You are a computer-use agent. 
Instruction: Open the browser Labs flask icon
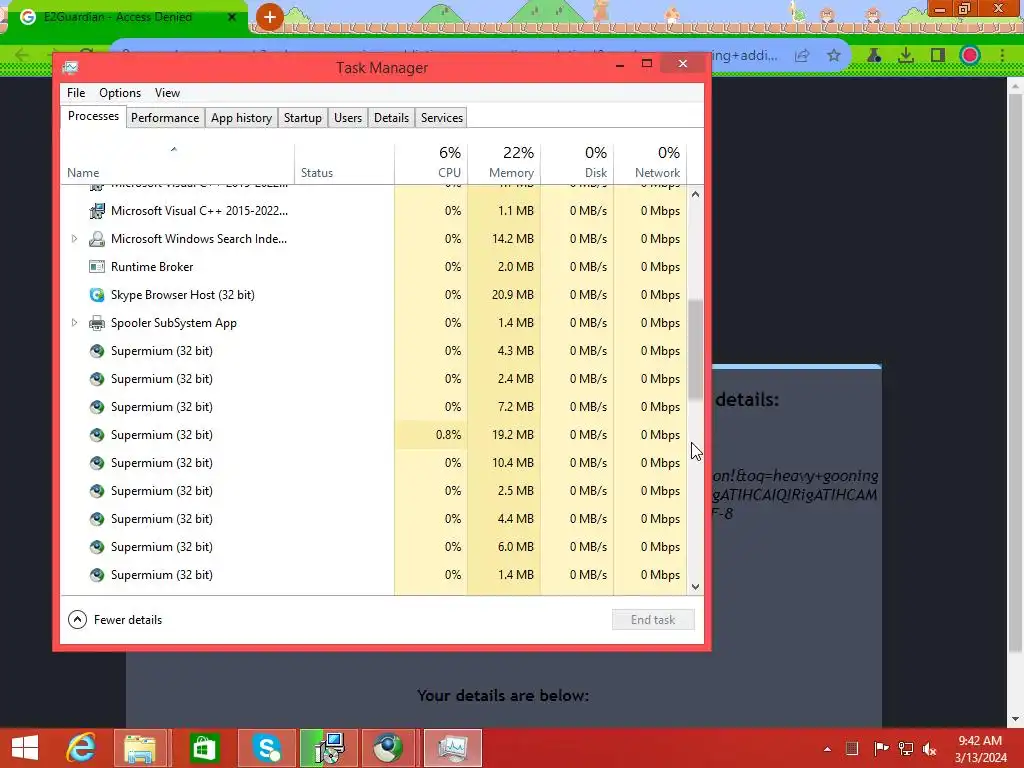874,56
